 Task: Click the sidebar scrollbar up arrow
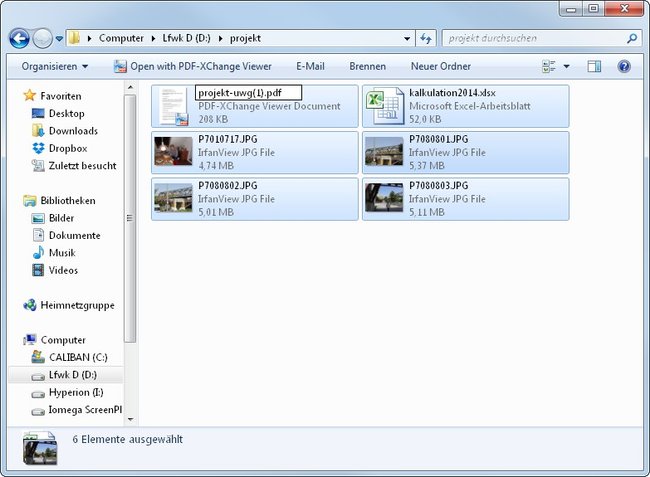coord(130,87)
